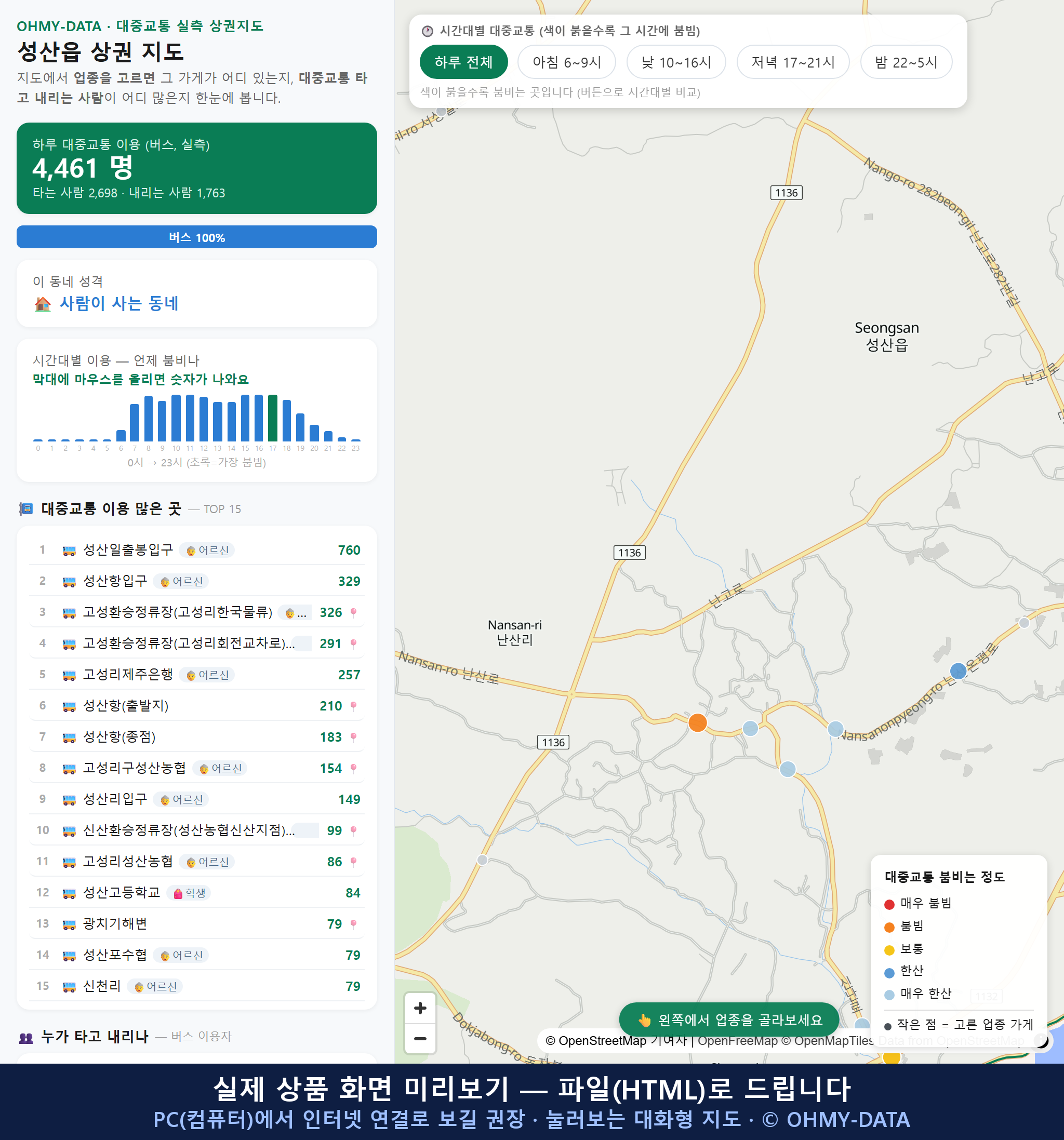Click the 학생 tag on 성산고등학교 row
Screen dimensions: 1064x1140
coord(189,893)
